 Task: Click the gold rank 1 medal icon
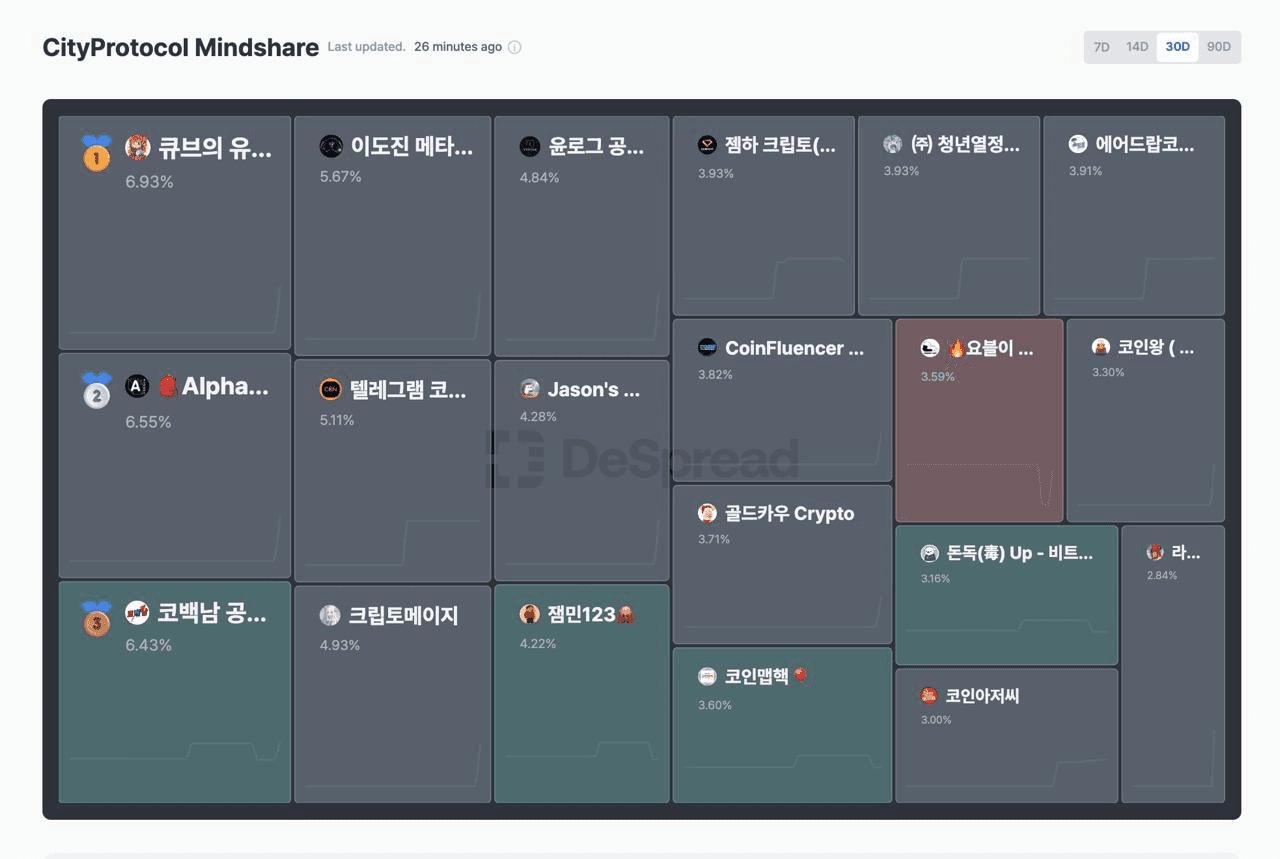(x=96, y=153)
